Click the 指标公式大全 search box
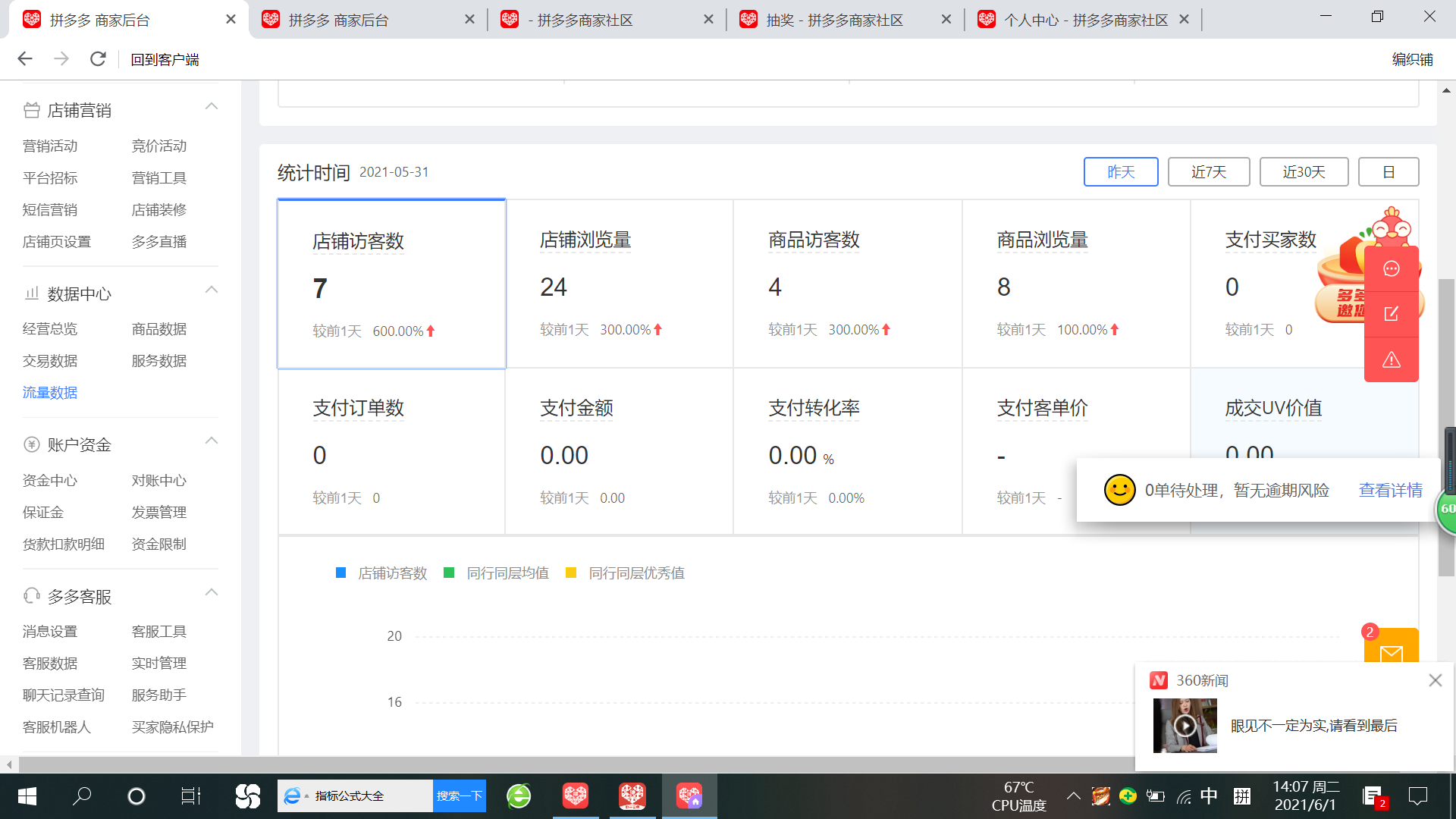1456x819 pixels. pyautogui.click(x=355, y=796)
